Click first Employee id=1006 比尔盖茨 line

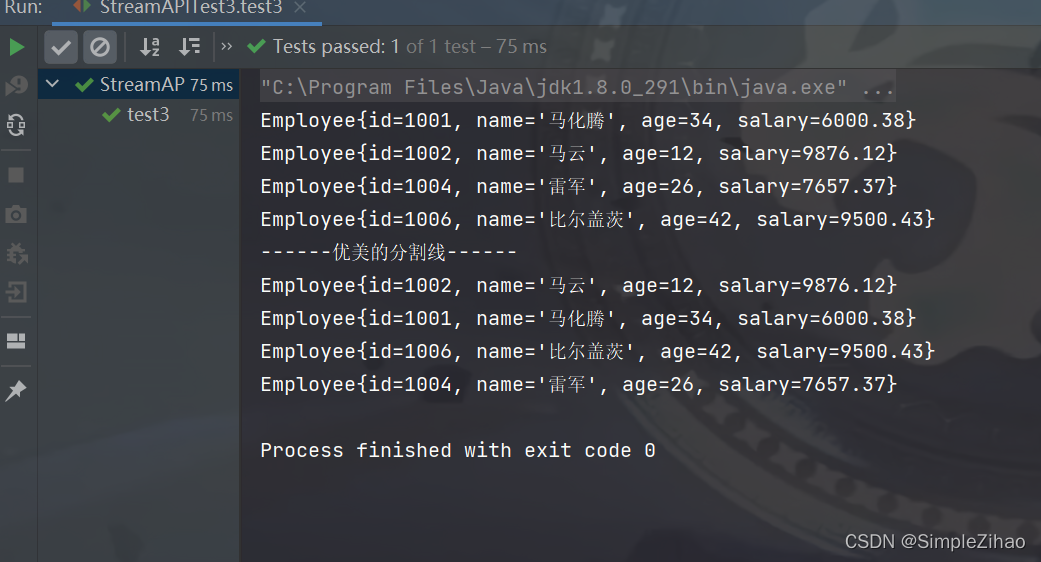(598, 219)
